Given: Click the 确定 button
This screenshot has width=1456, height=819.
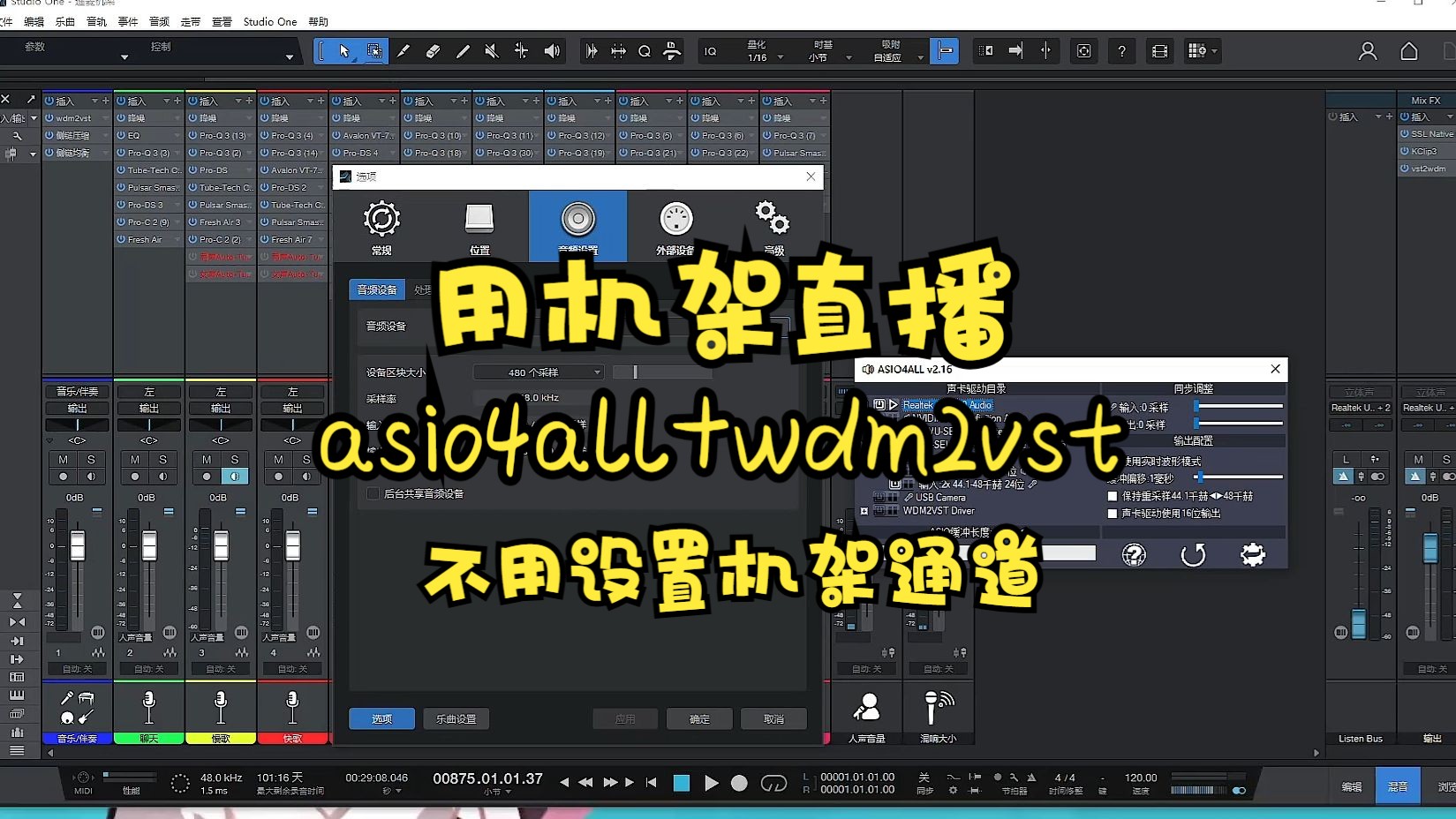Looking at the screenshot, I should [x=699, y=718].
